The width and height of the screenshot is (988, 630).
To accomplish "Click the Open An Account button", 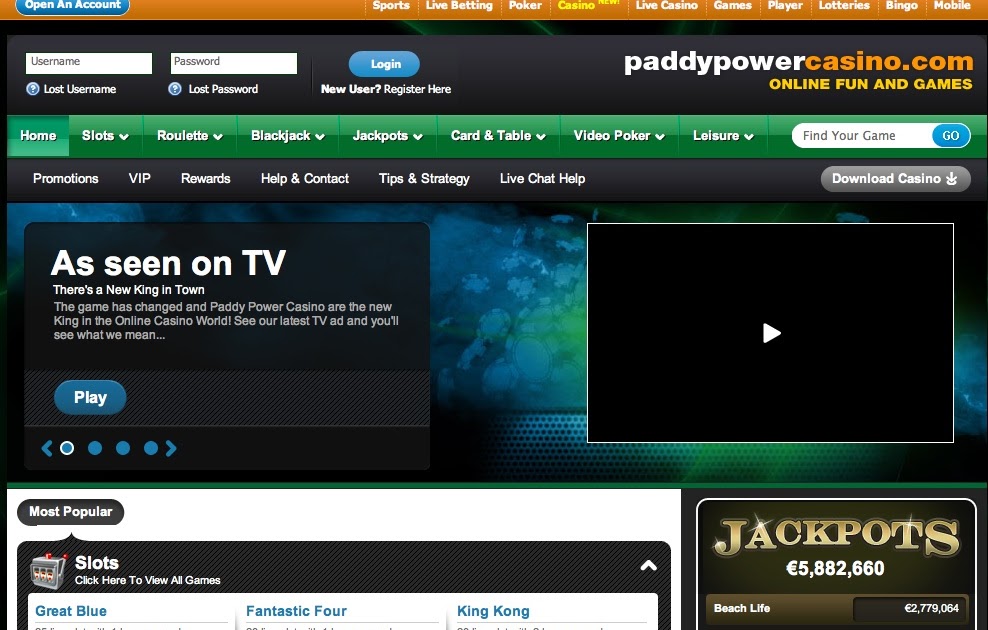I will click(x=72, y=6).
